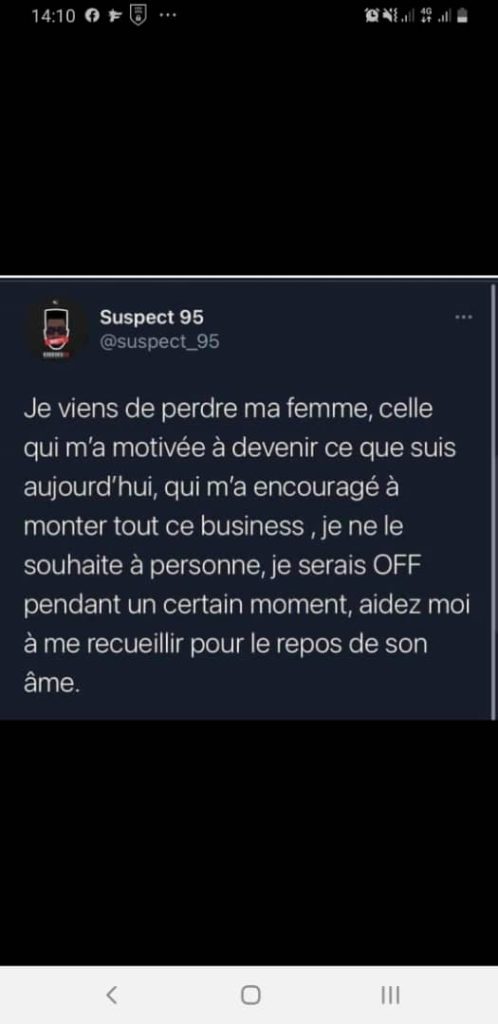The image size is (498, 1024).
Task: Tap the battery indicator icon
Action: click(x=462, y=16)
